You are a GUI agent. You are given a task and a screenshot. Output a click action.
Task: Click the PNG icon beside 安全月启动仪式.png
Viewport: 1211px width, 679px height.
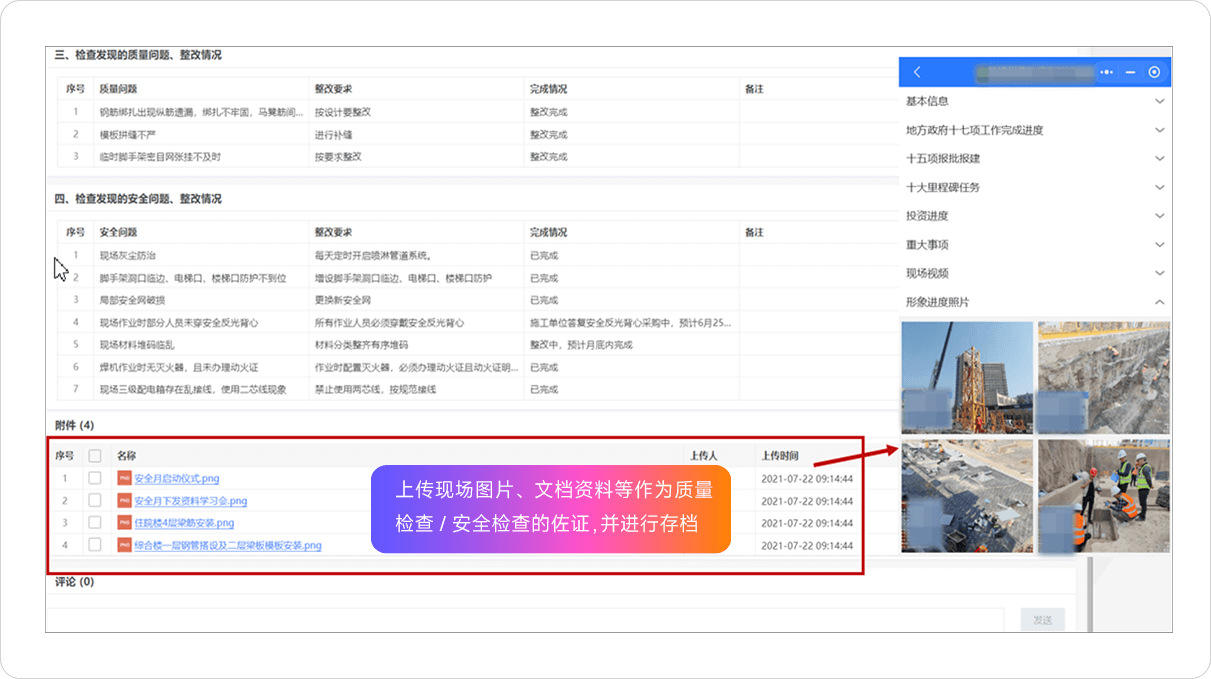(x=124, y=478)
